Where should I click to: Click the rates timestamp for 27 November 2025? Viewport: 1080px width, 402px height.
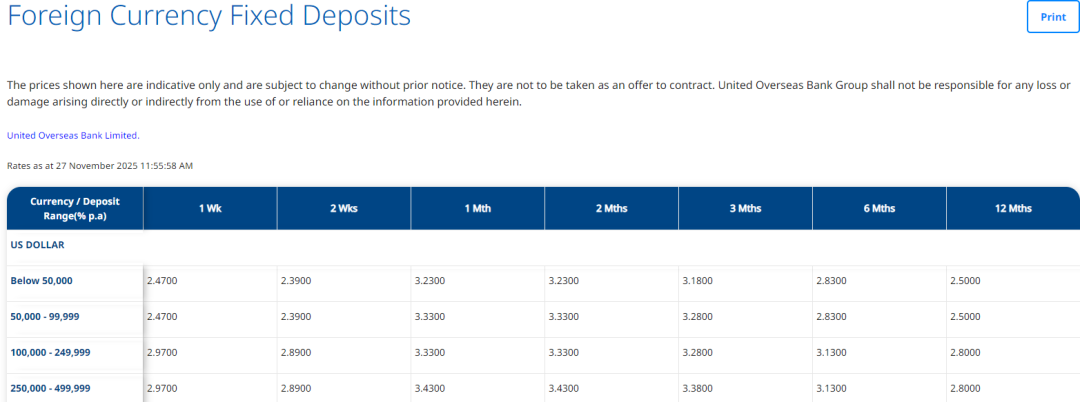click(x=100, y=165)
